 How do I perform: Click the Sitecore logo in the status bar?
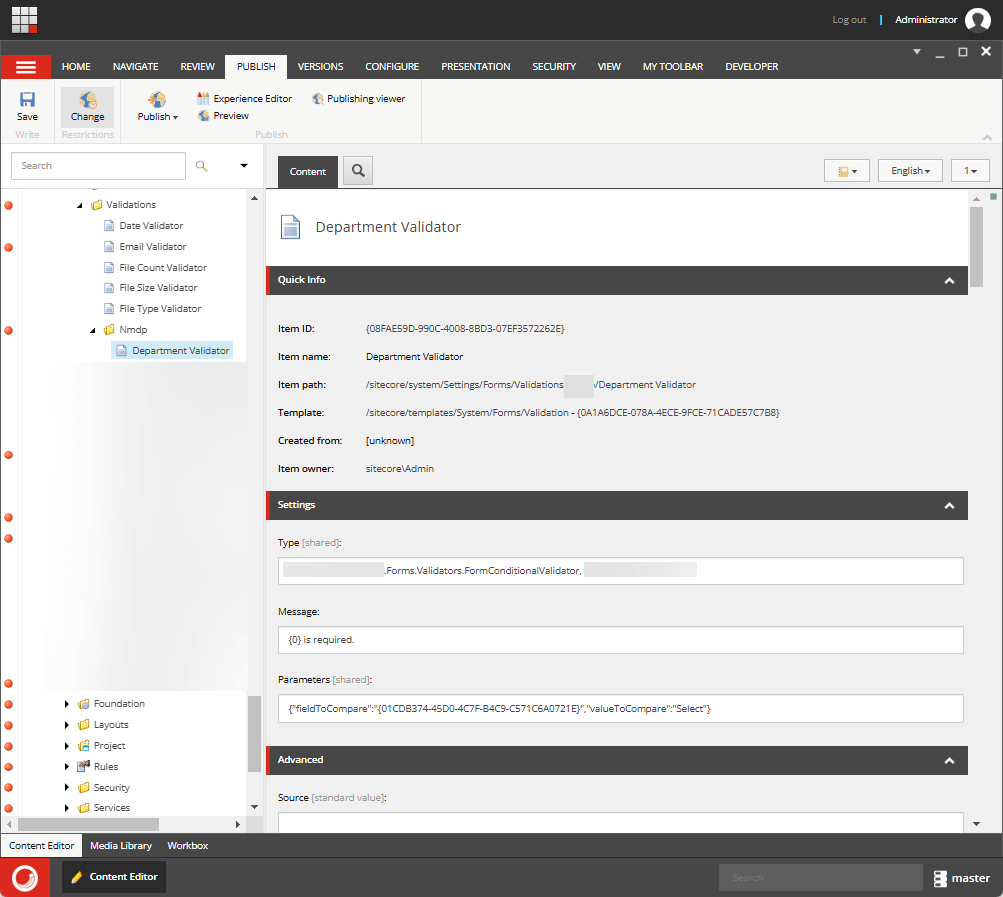[x=25, y=877]
